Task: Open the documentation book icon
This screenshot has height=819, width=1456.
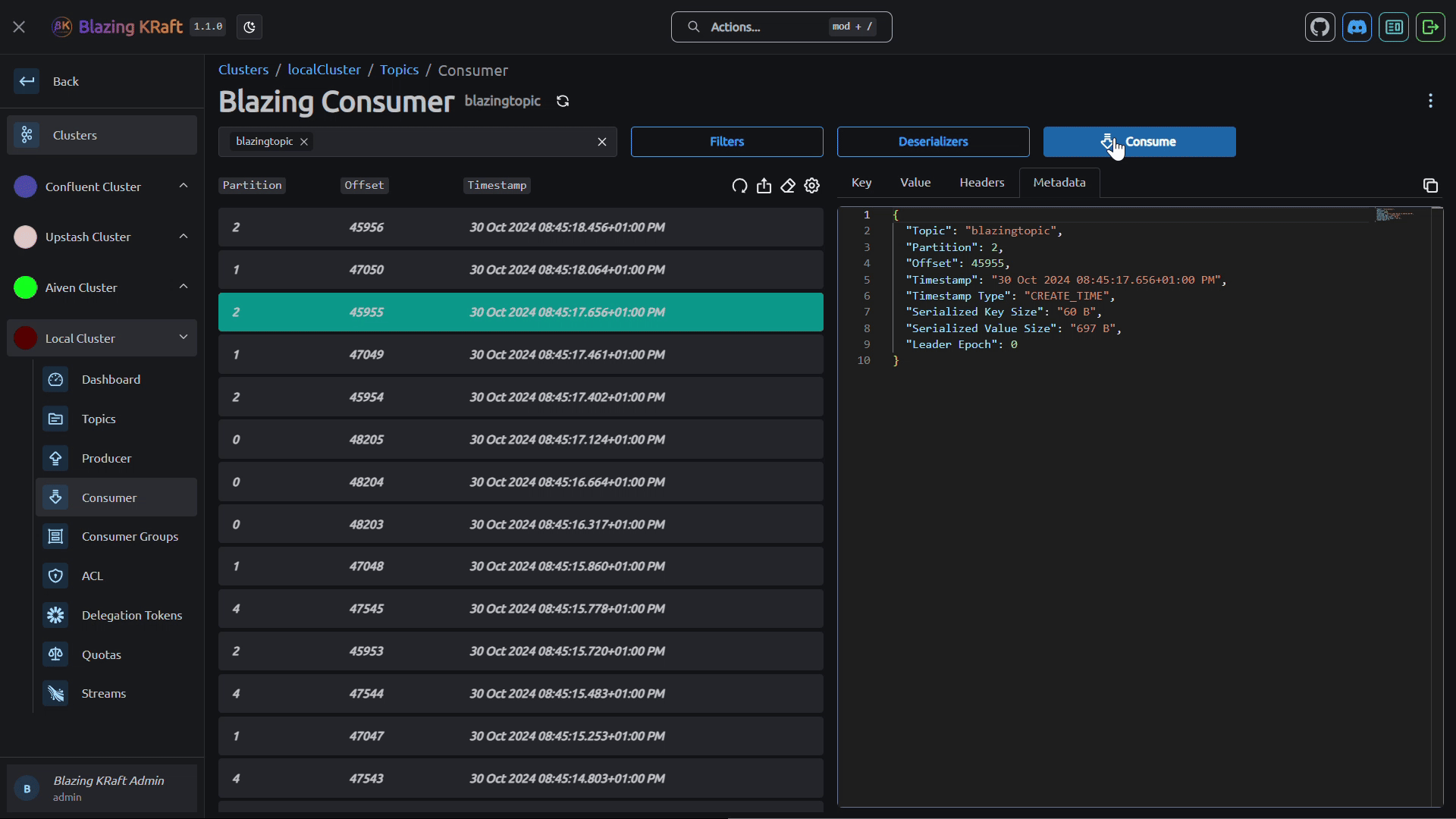Action: coord(1394,27)
